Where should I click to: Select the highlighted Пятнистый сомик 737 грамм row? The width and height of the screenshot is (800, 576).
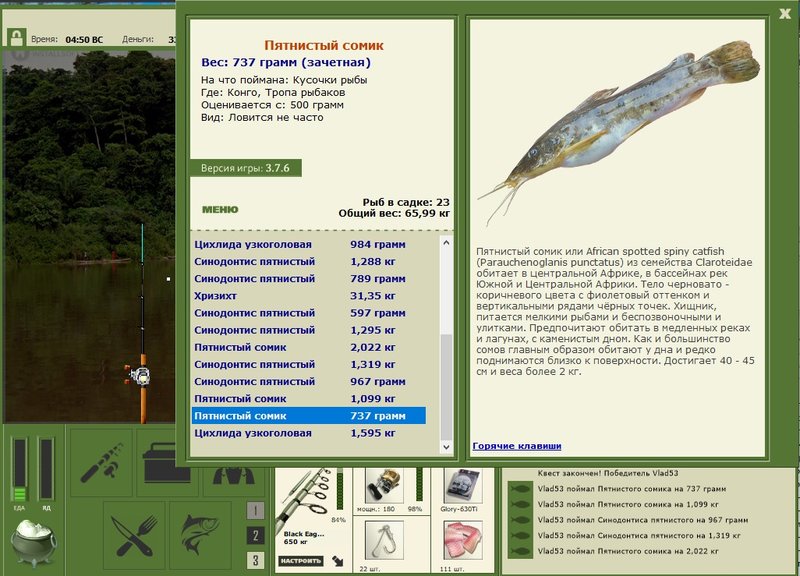(309, 416)
